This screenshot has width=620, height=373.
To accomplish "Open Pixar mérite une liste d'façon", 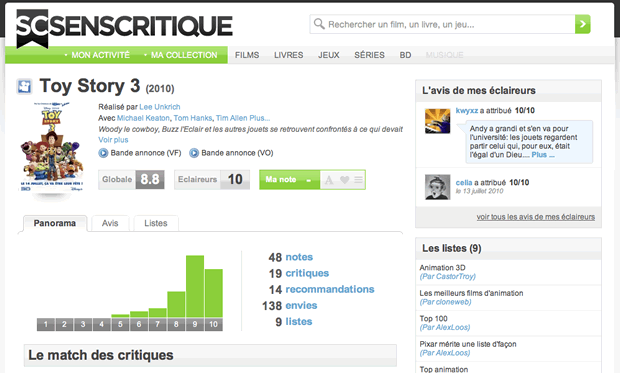I will pos(468,344).
